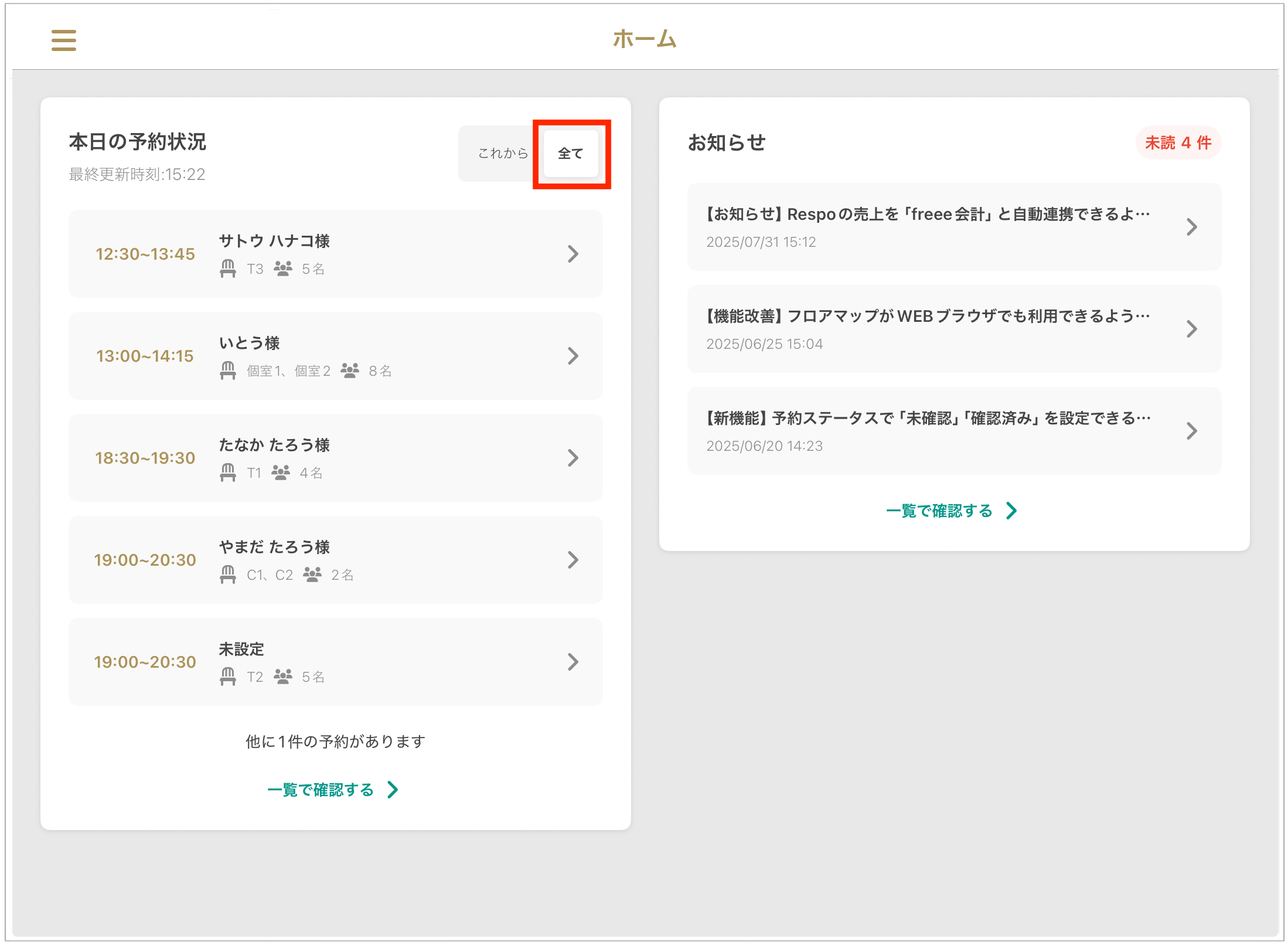This screenshot has width=1288, height=945.
Task: Open 18:30~19:30 reservation arrow
Action: tap(573, 458)
